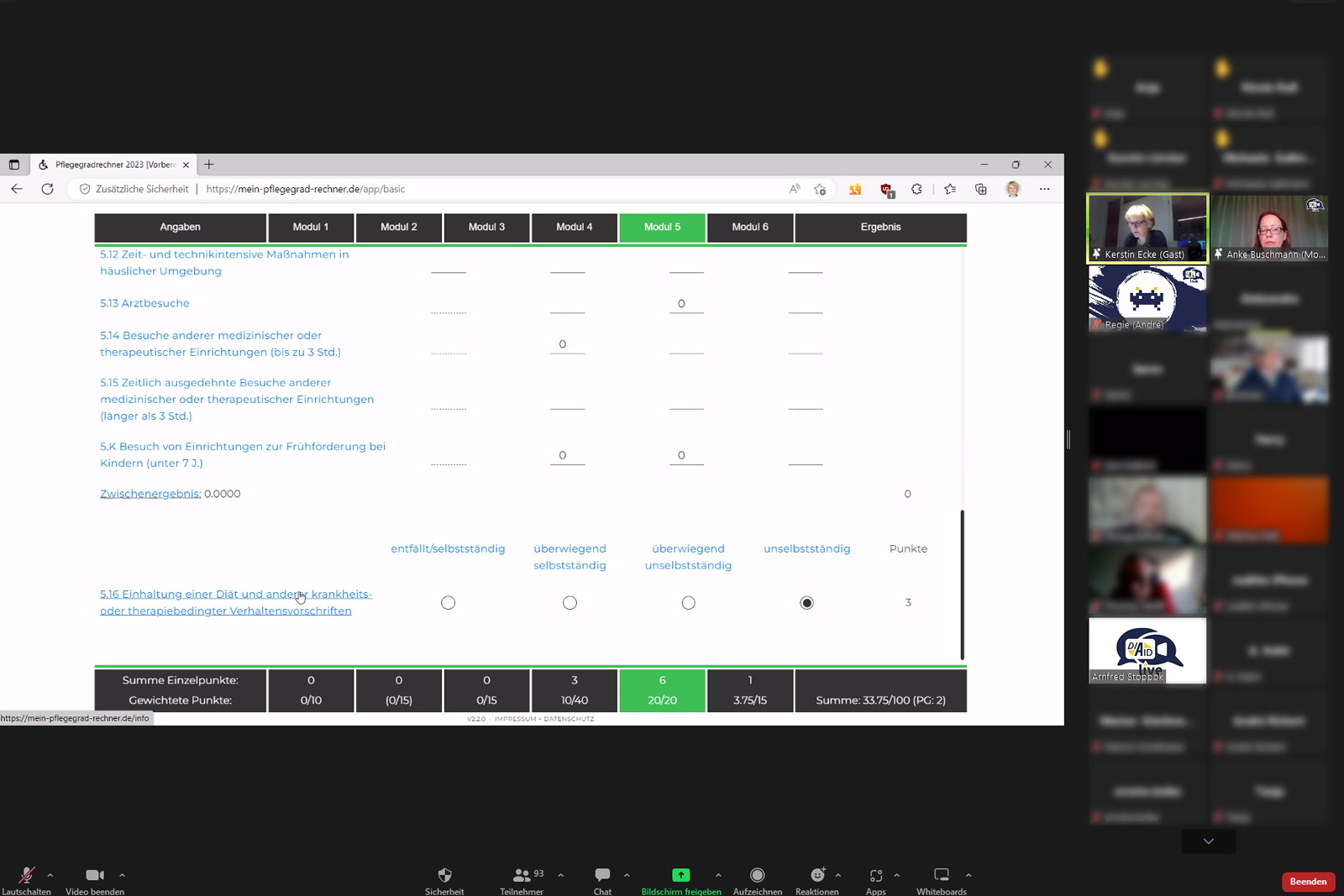Open the Zwischenergebnis link
1344x896 pixels.
pos(150,494)
